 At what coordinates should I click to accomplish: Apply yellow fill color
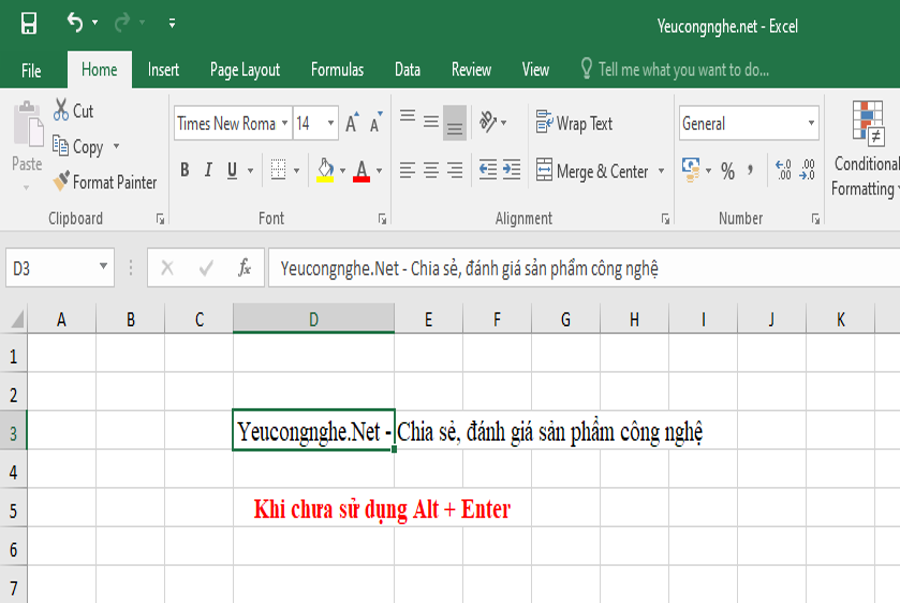[325, 170]
